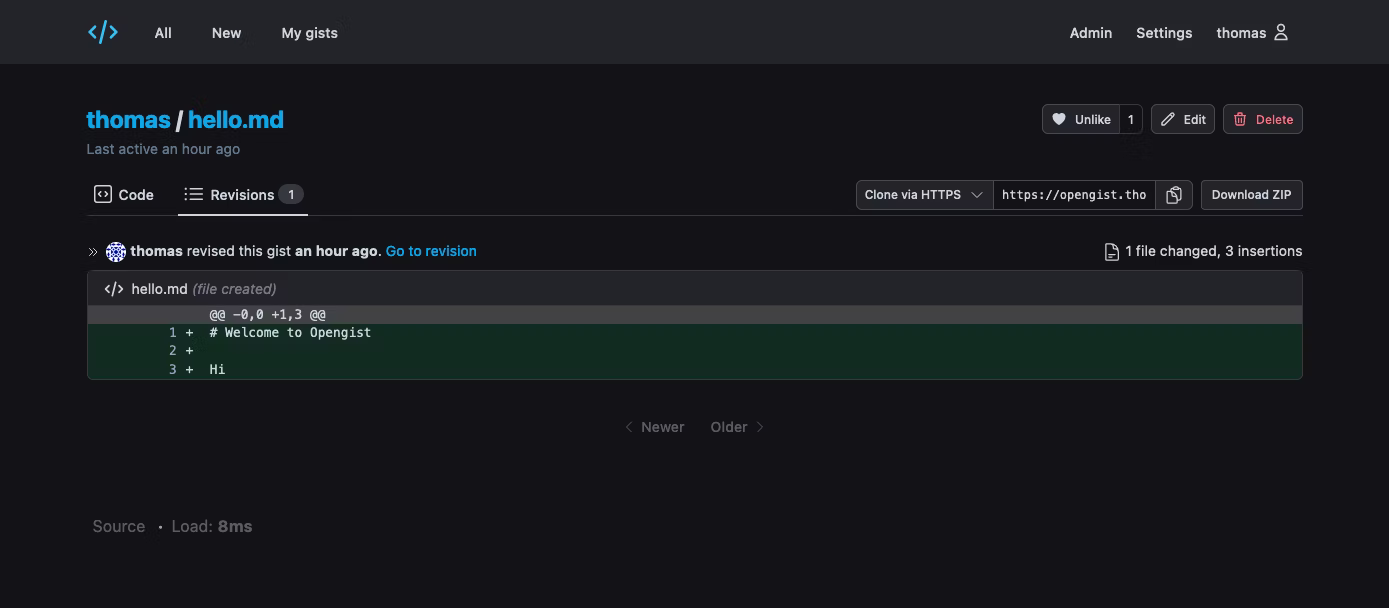Open the New gist page
Screen dimensions: 1389x608
click(x=226, y=33)
